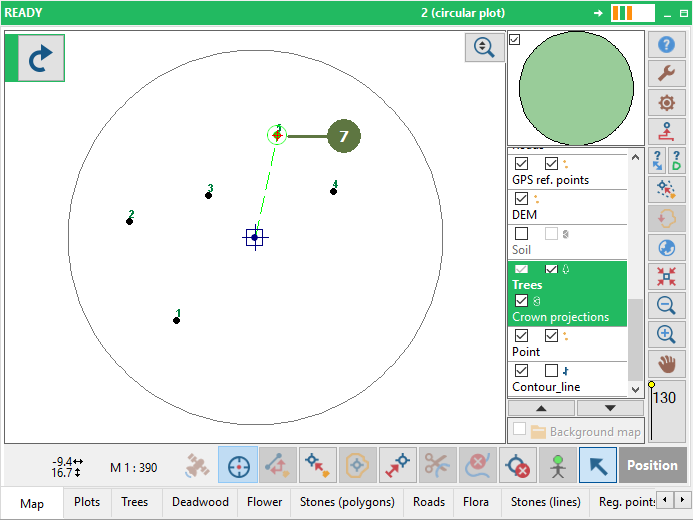Click the greyed polygon import icon
The width and height of the screenshot is (693, 520).
[x=666, y=218]
